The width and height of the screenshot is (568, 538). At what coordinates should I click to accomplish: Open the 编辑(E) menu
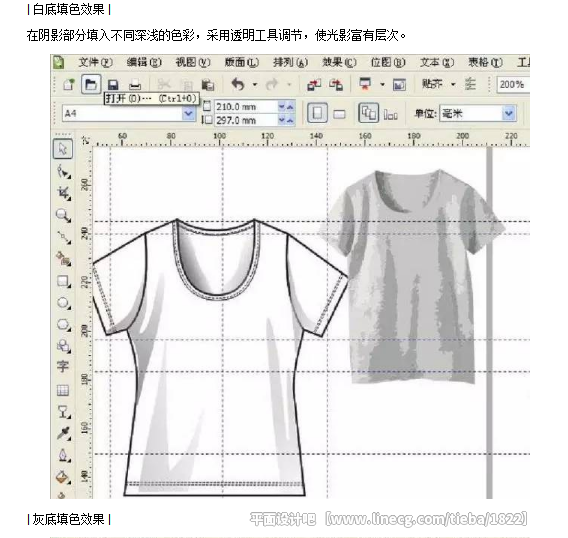tap(144, 62)
